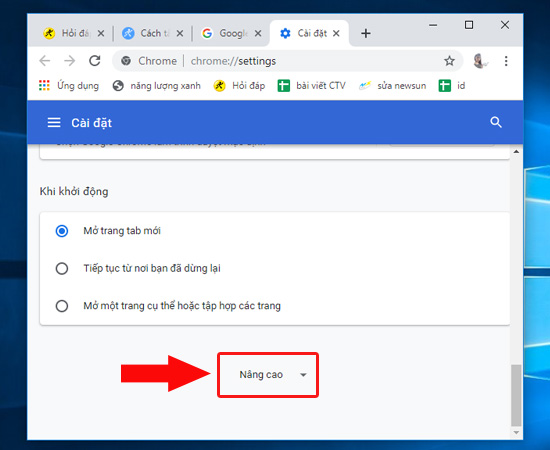Bookmark this page with the star icon
550x450 pixels.
(x=449, y=61)
